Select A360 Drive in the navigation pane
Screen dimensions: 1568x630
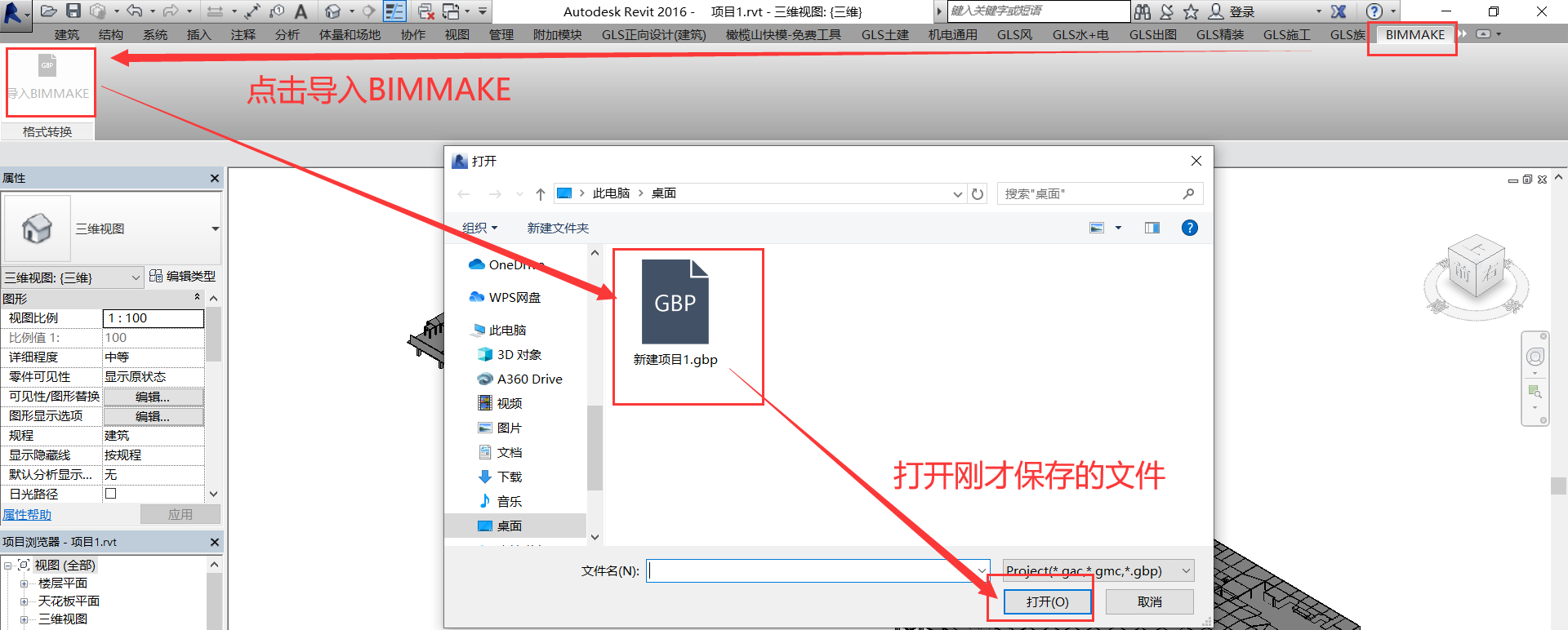pyautogui.click(x=529, y=379)
